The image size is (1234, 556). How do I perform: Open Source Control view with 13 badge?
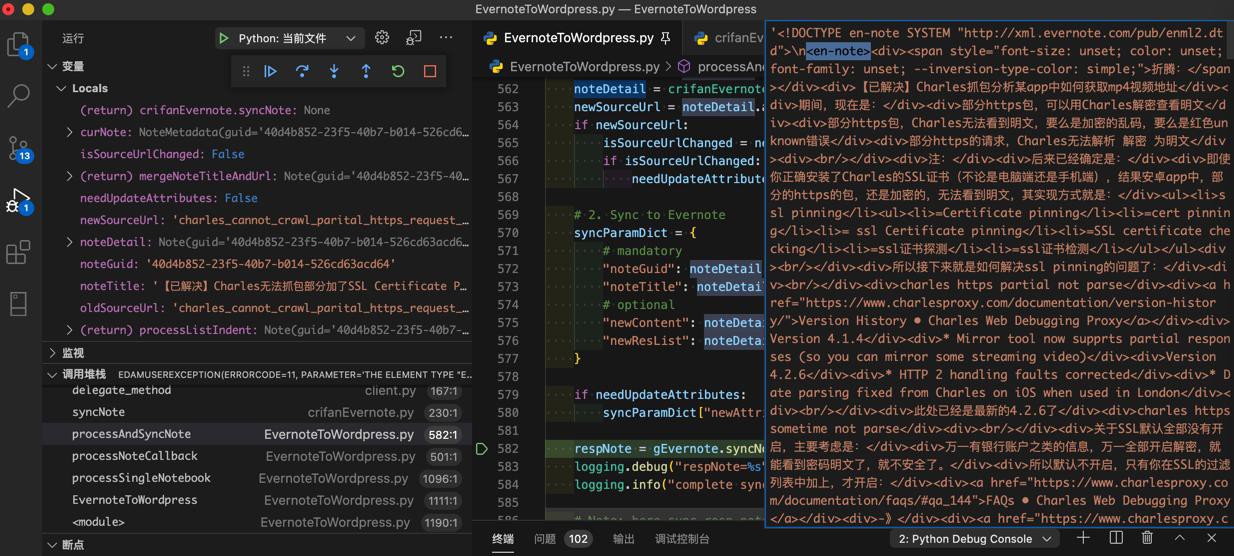[x=18, y=148]
